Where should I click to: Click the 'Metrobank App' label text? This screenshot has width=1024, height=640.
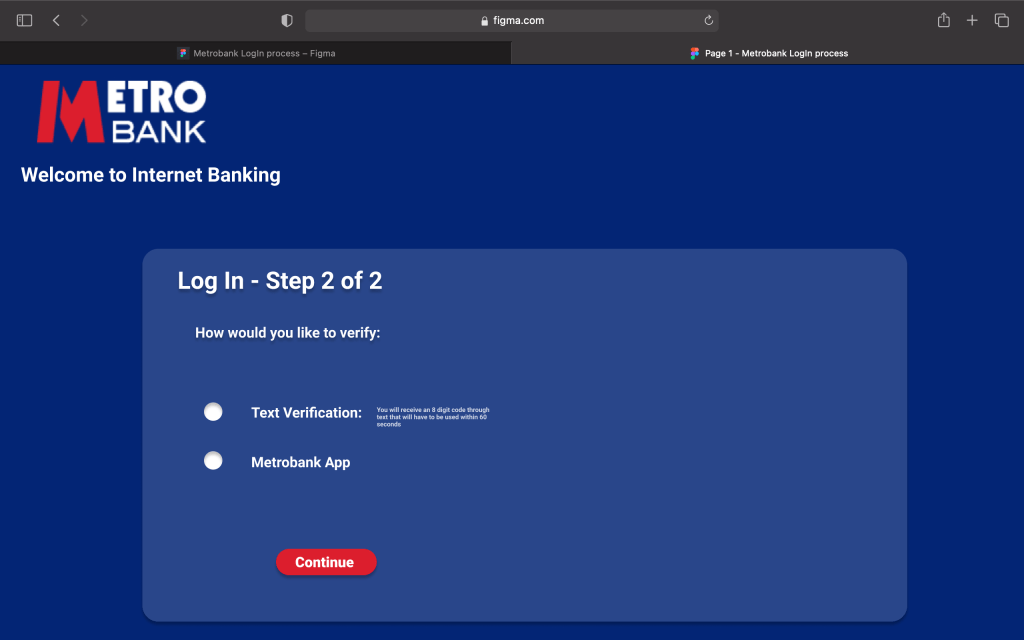click(300, 463)
